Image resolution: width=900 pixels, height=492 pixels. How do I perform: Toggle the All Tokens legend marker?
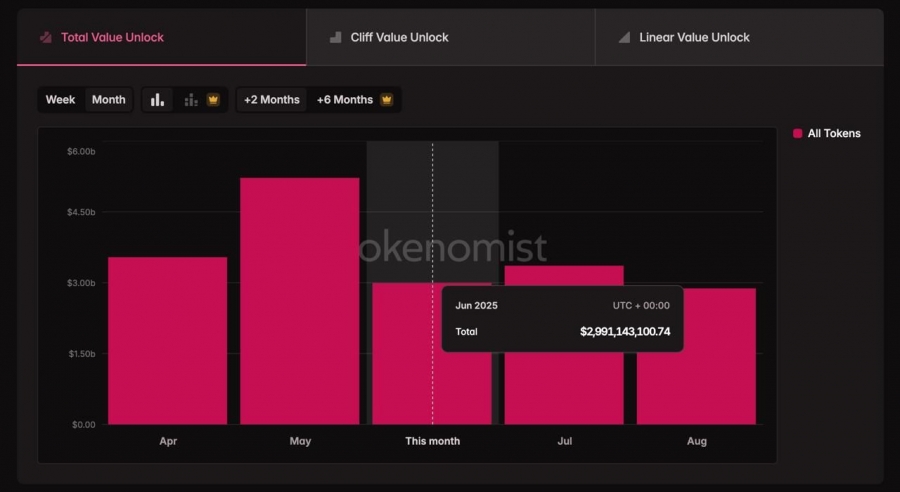pyautogui.click(x=797, y=134)
